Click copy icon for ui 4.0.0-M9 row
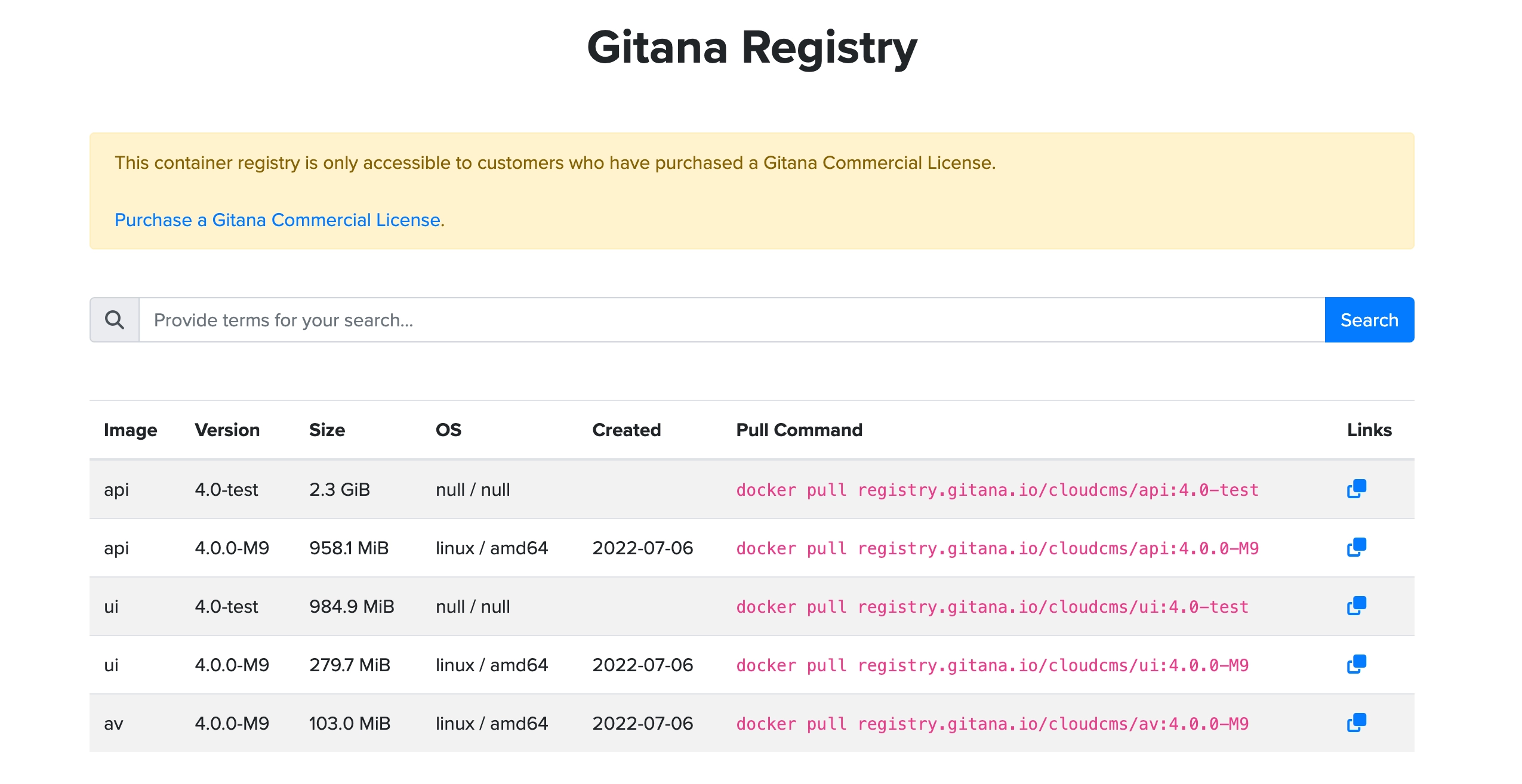The height and width of the screenshot is (784, 1522). pos(1356,664)
